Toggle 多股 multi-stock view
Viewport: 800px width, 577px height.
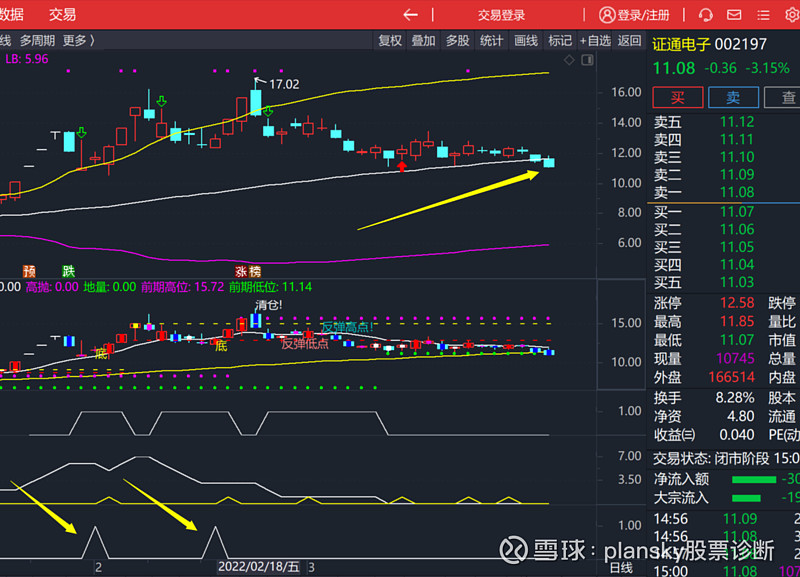point(456,41)
